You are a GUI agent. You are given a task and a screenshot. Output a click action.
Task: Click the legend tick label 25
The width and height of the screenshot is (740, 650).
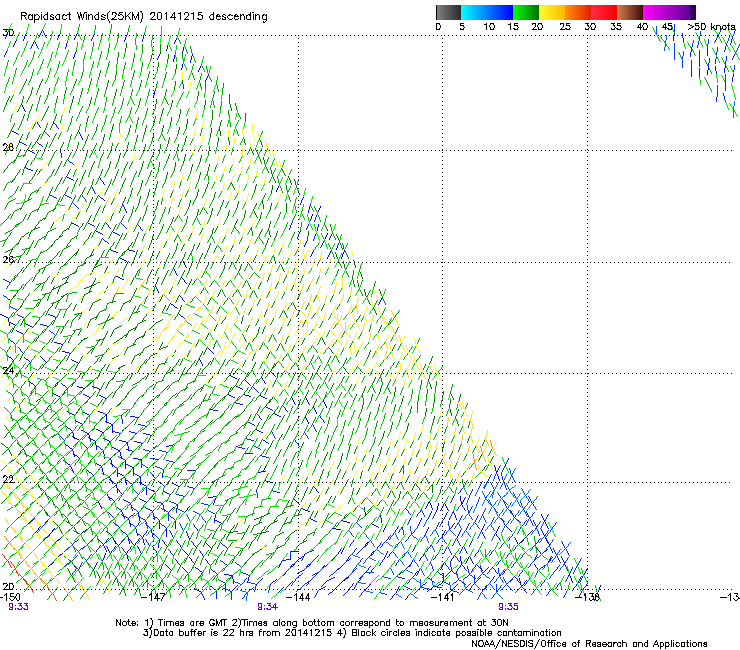click(x=565, y=27)
